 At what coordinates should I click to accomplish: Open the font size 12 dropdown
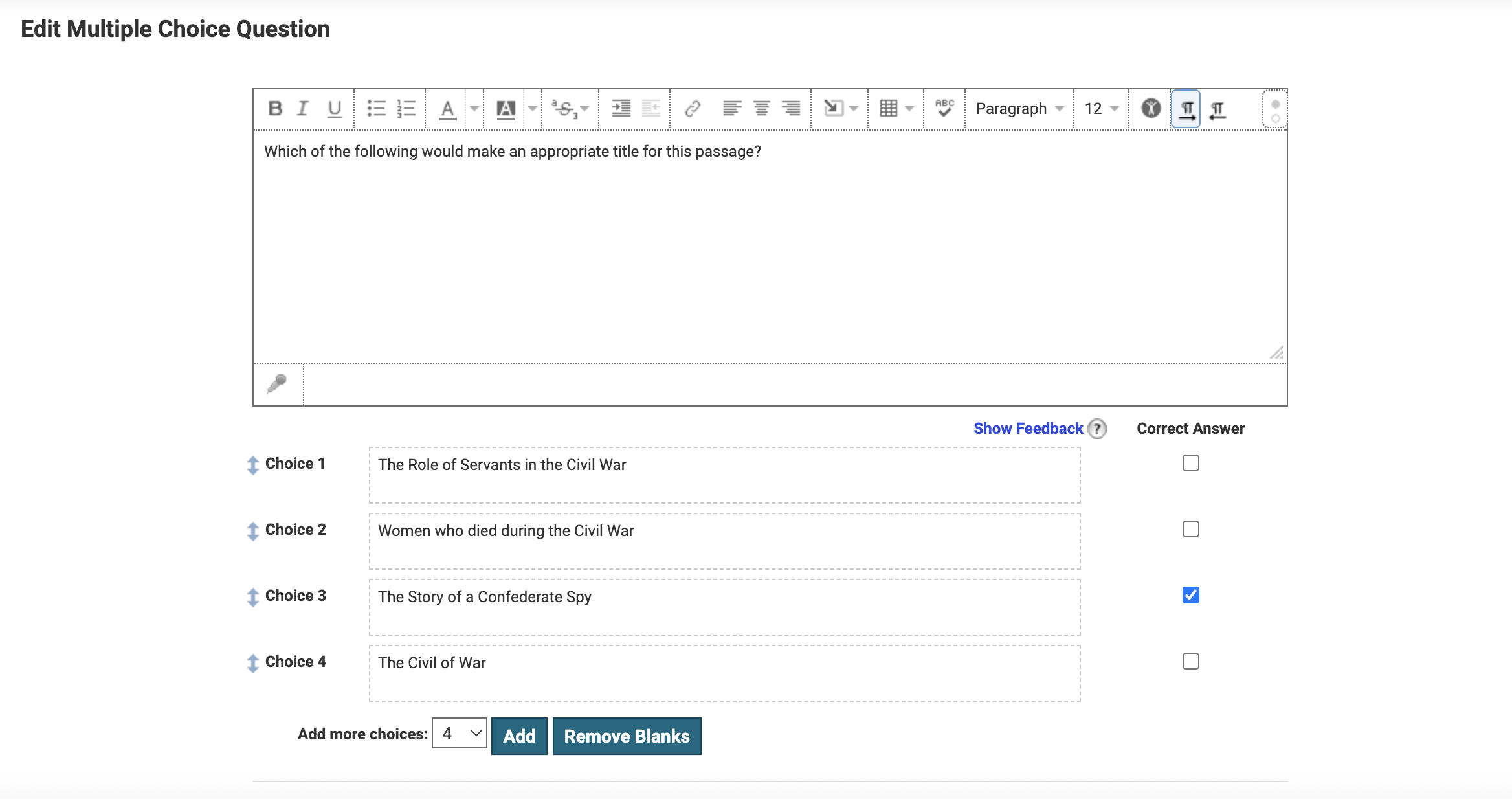point(1102,109)
